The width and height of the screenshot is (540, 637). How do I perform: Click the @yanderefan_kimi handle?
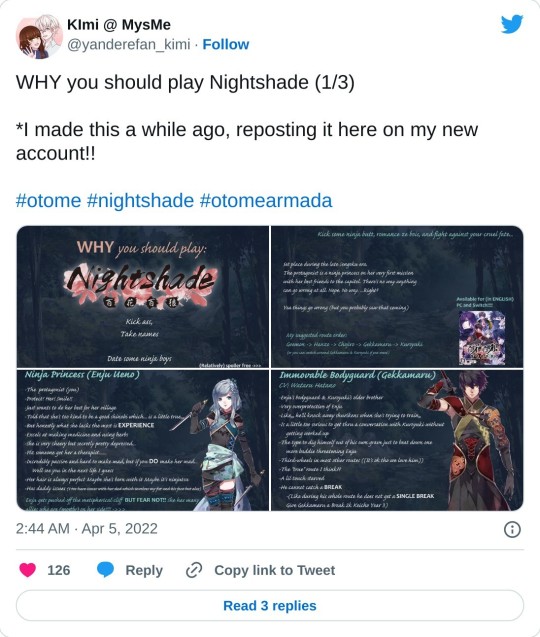pyautogui.click(x=128, y=44)
